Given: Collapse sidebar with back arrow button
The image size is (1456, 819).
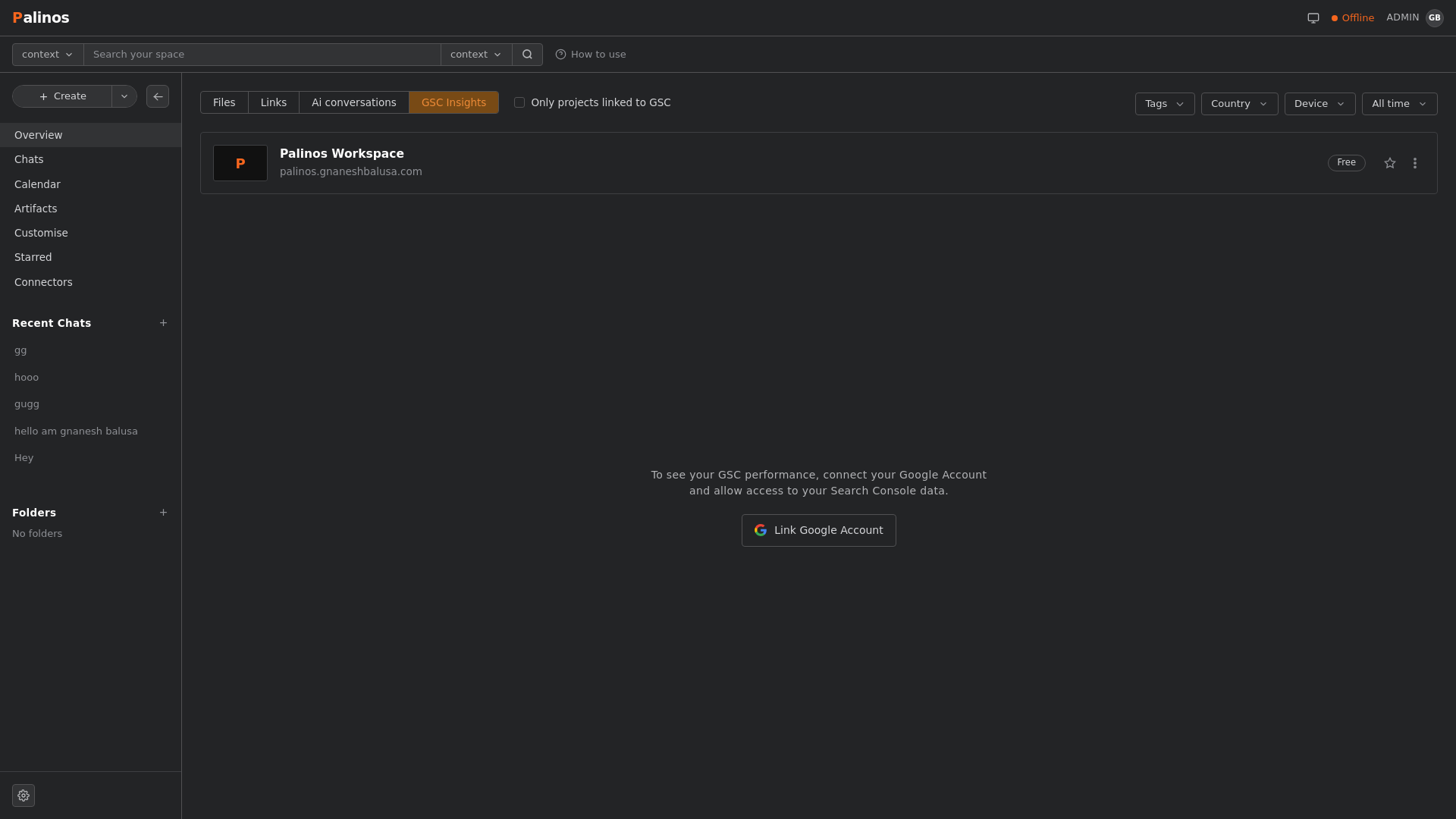Looking at the screenshot, I should point(158,96).
